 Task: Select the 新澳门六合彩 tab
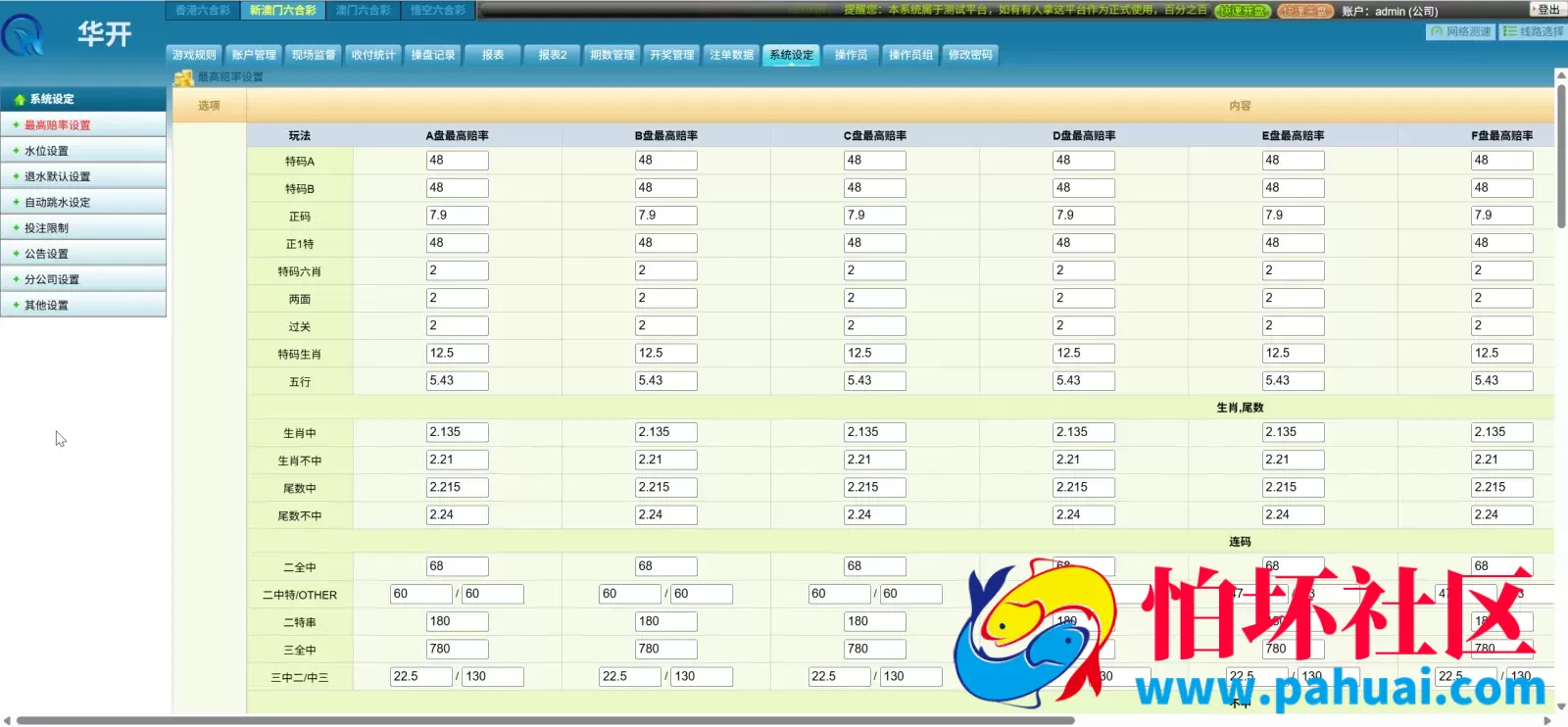pos(282,11)
